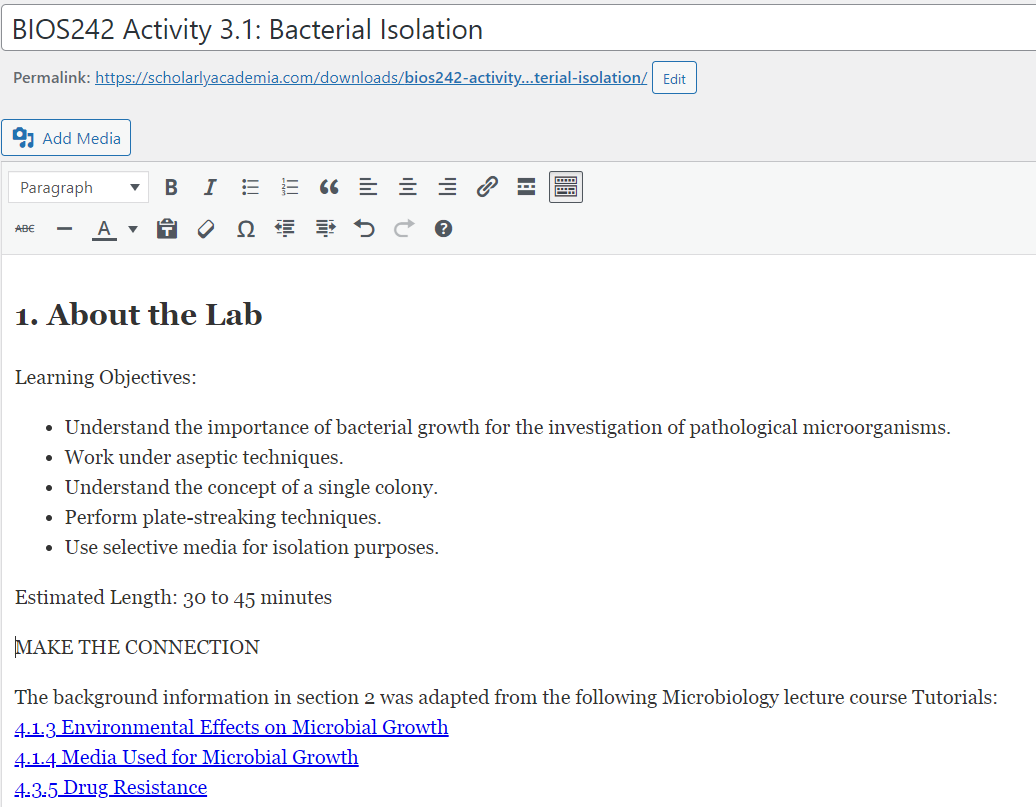Open the scholarlyacademia.com permalink
The height and width of the screenshot is (807, 1036).
tap(371, 78)
